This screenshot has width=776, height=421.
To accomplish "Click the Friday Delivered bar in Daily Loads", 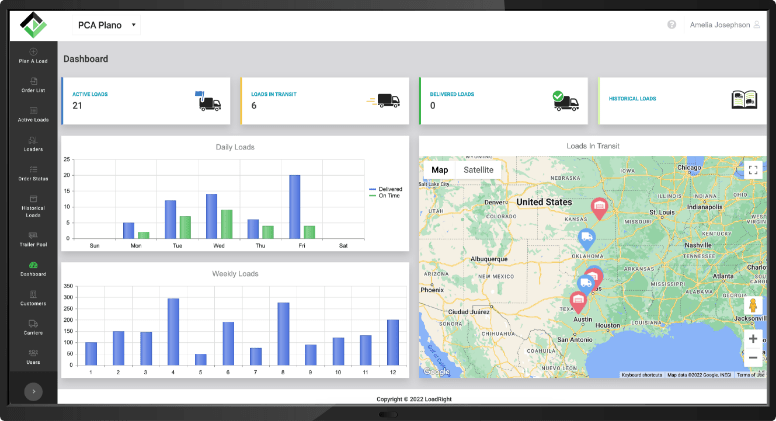I will (294, 207).
